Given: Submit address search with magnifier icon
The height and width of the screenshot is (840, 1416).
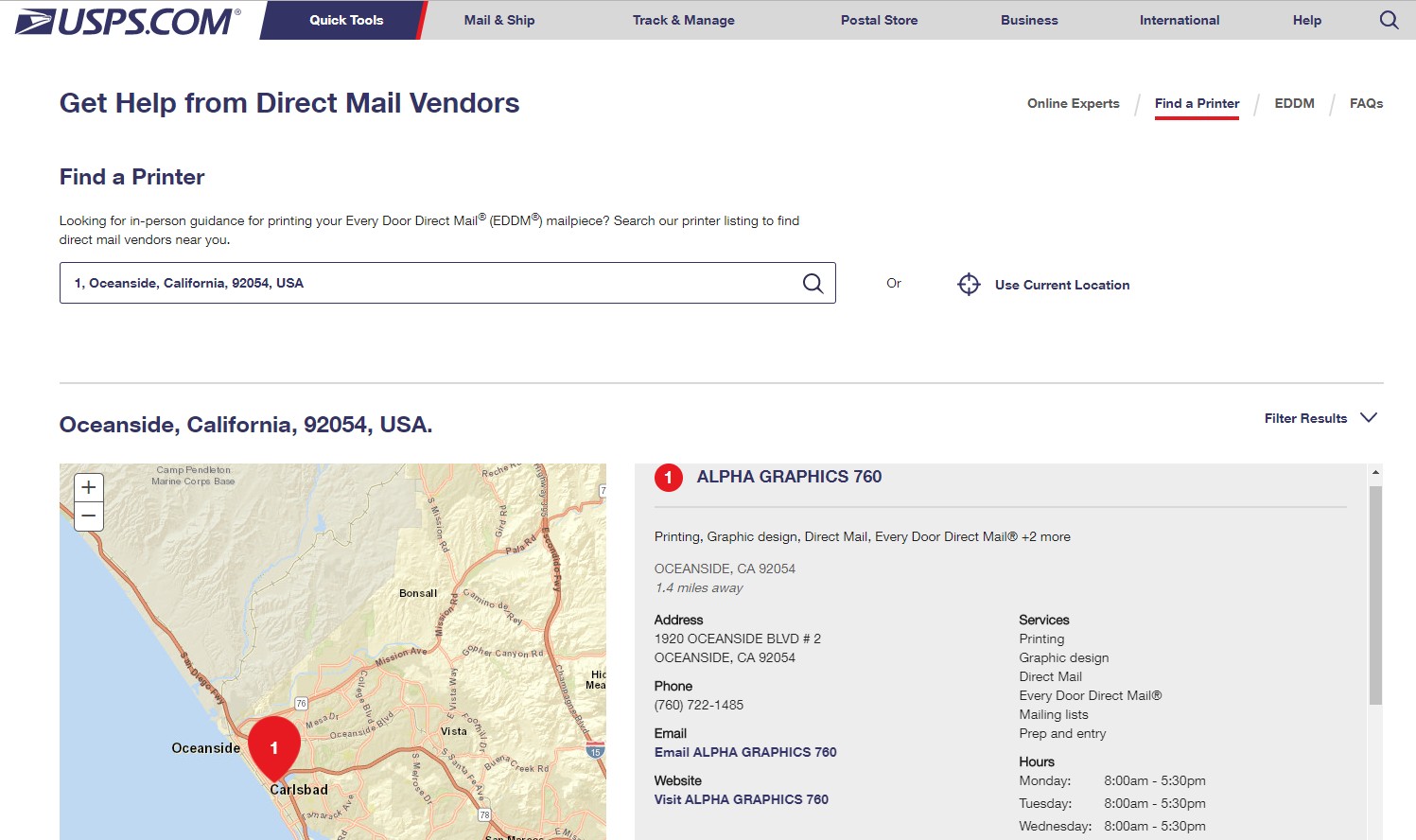Looking at the screenshot, I should tap(813, 283).
